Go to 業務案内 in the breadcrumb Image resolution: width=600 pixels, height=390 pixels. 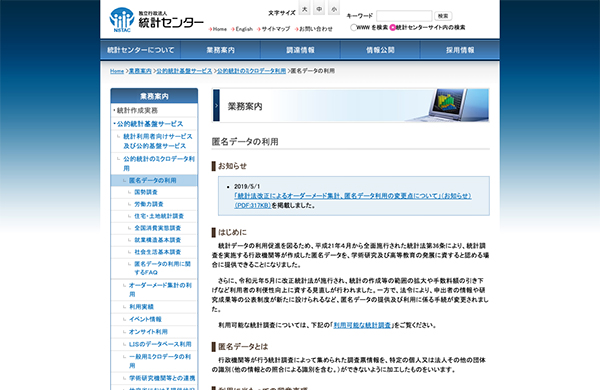[140, 71]
